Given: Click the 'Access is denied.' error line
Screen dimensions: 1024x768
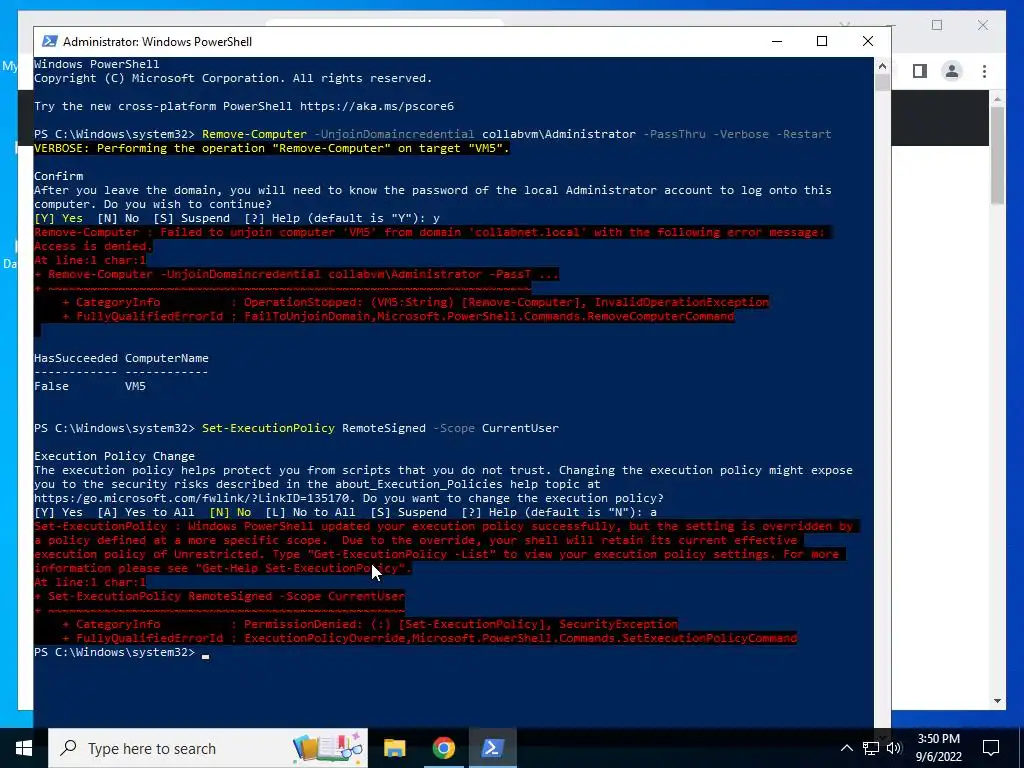Looking at the screenshot, I should click(x=93, y=246).
